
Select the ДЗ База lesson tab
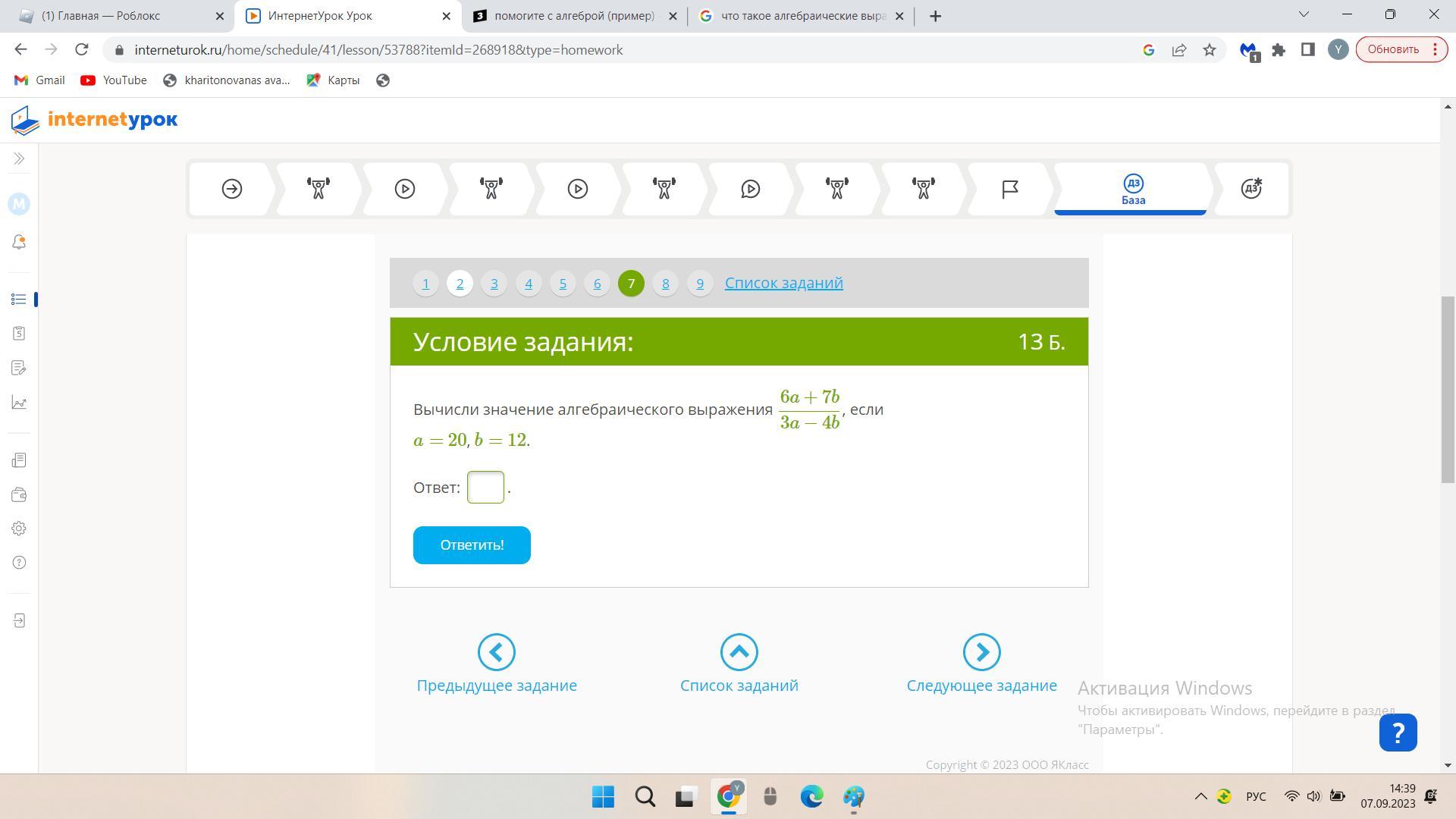[1132, 189]
